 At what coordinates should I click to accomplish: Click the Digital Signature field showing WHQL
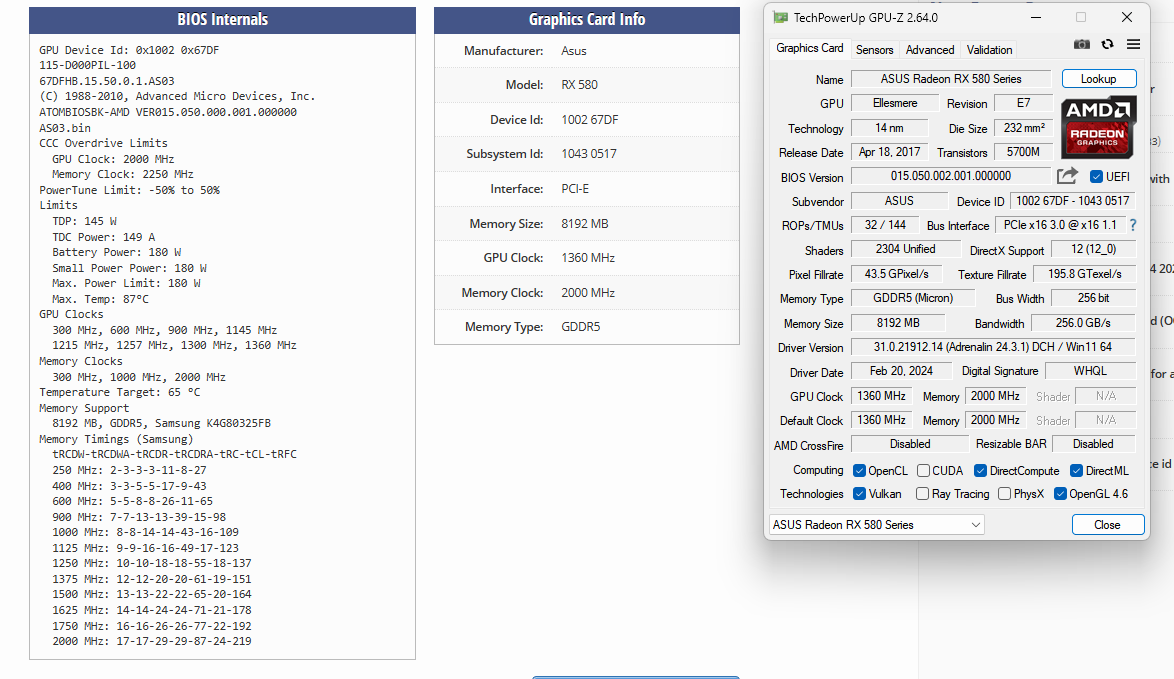1090,371
